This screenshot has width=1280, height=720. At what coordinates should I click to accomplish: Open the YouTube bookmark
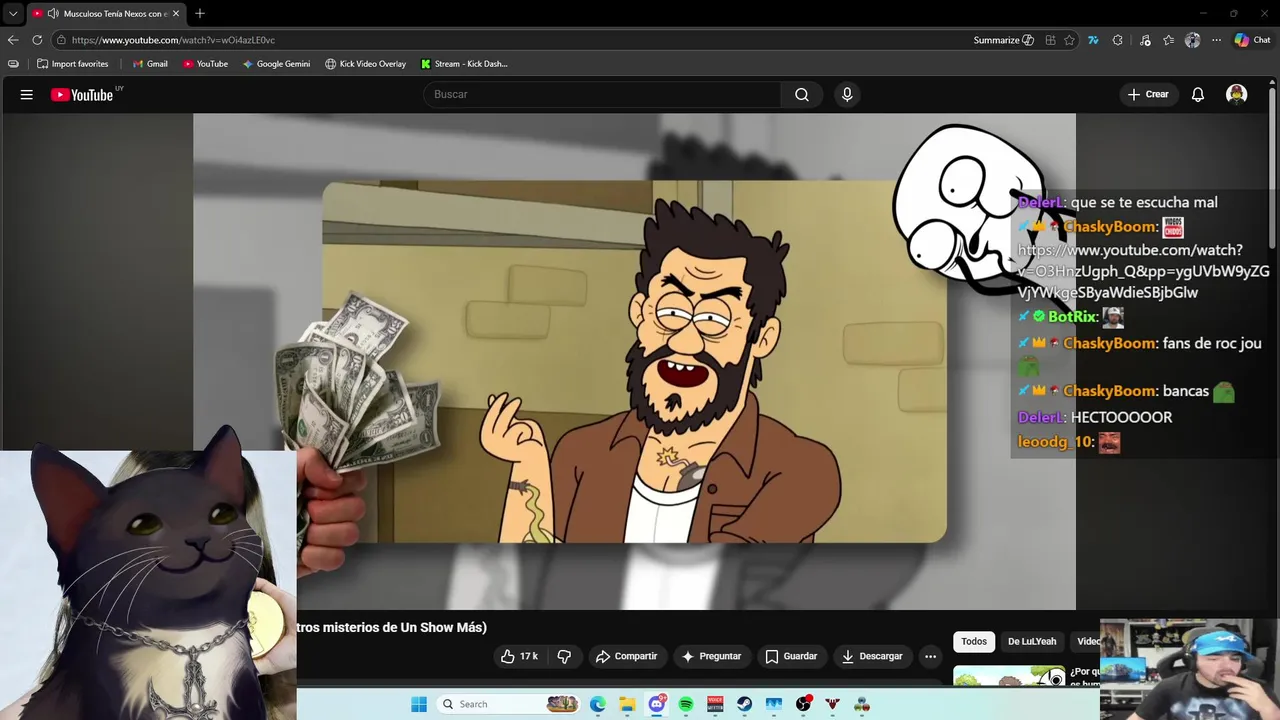coord(205,64)
